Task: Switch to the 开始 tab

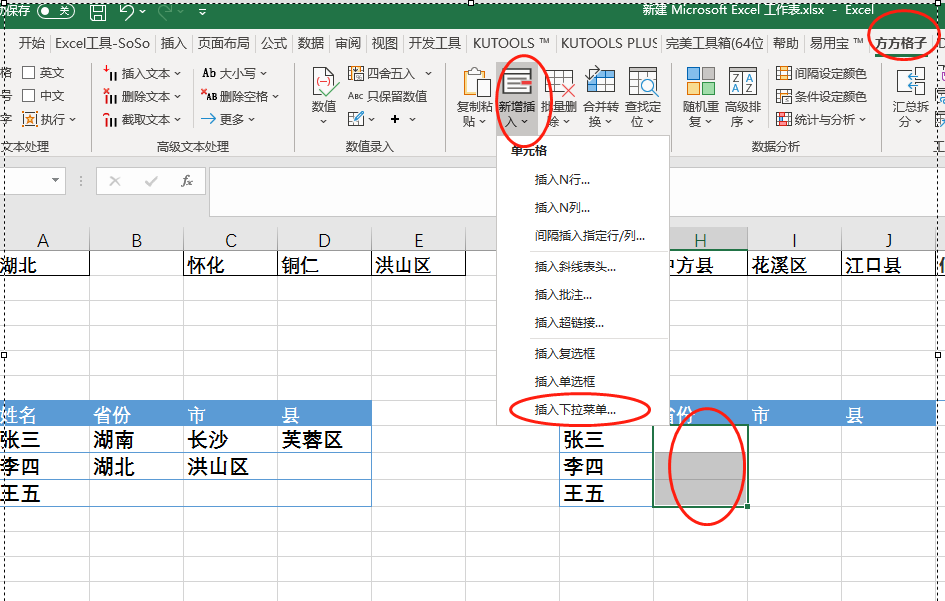Action: point(31,43)
